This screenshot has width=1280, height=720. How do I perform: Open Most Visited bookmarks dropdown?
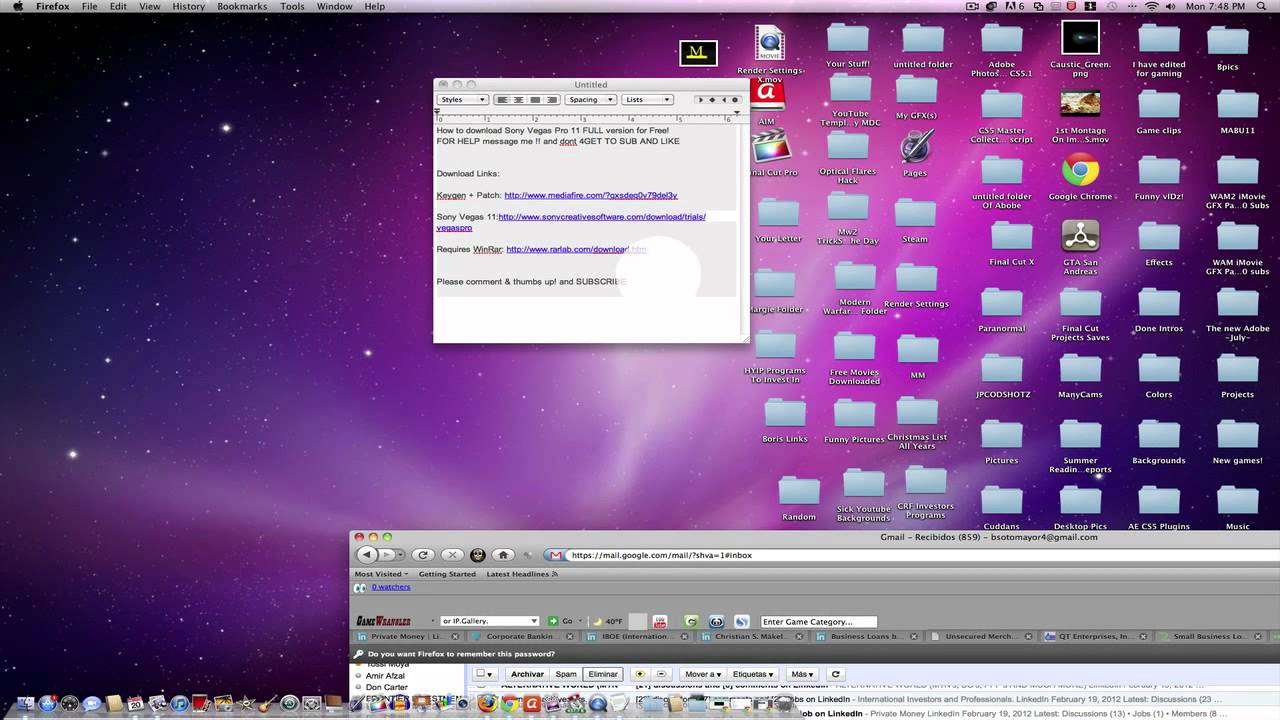point(381,574)
